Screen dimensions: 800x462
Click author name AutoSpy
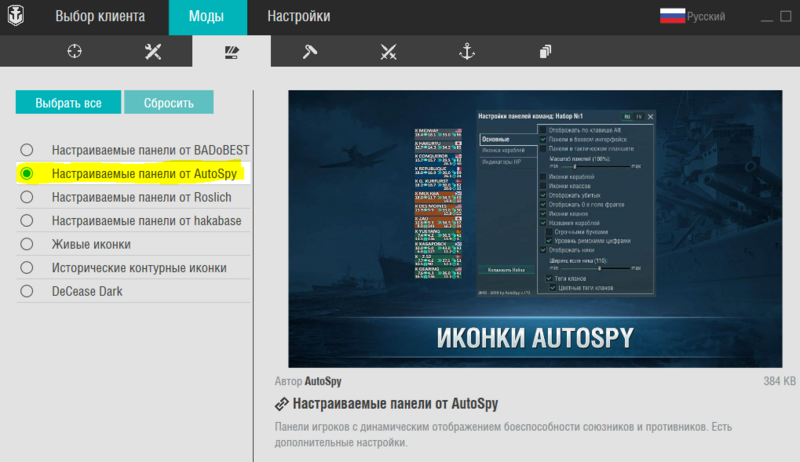323,381
